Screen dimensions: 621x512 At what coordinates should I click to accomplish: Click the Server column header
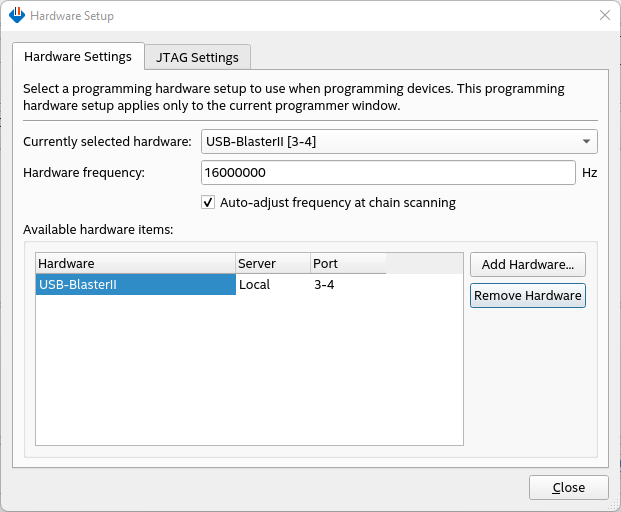point(272,264)
